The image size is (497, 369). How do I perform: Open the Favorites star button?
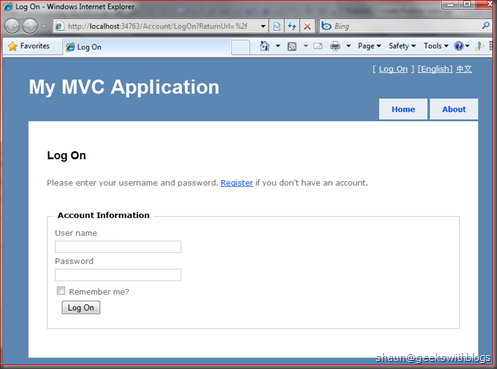pos(29,46)
